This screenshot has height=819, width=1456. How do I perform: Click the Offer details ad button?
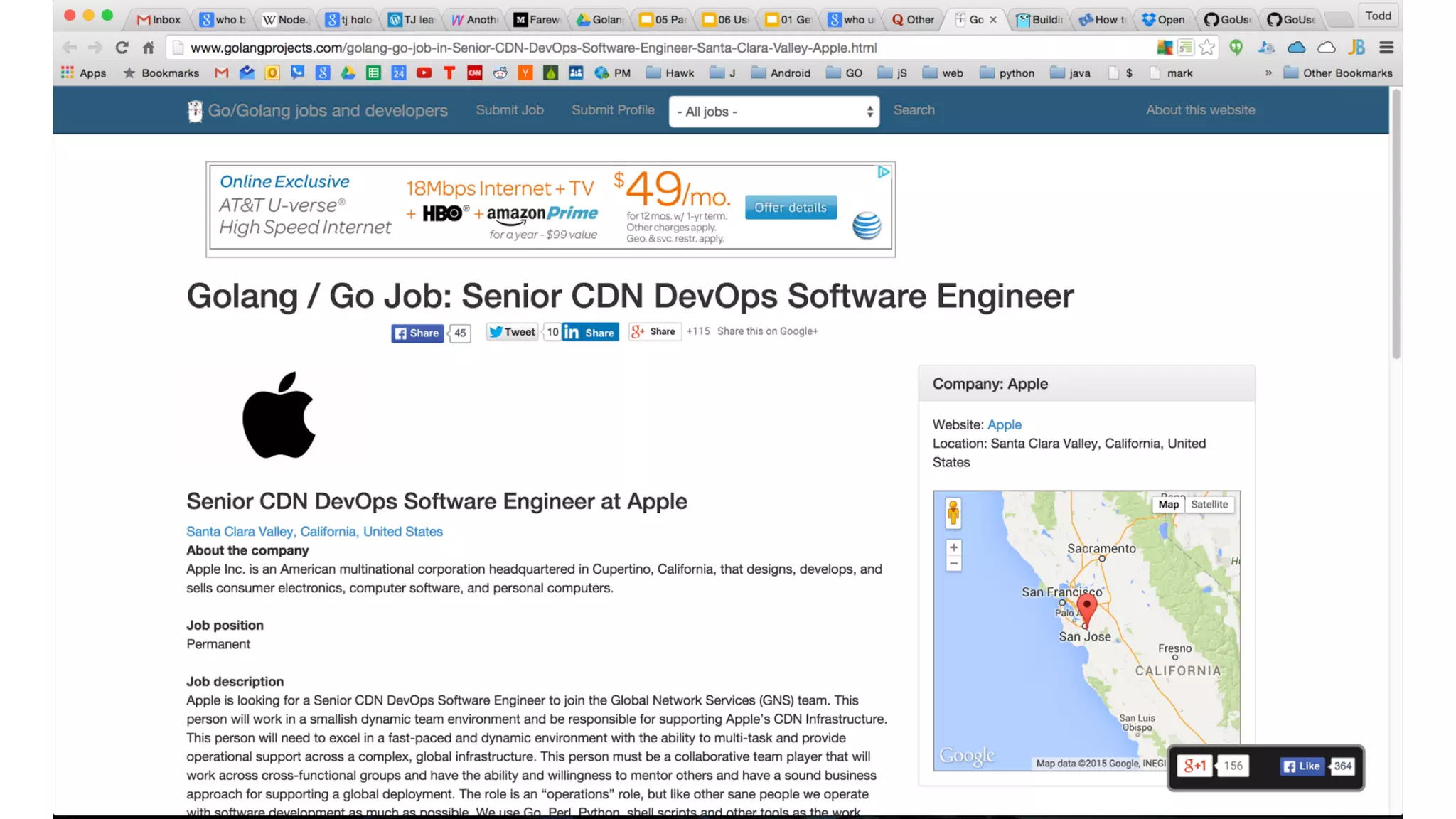tap(791, 208)
